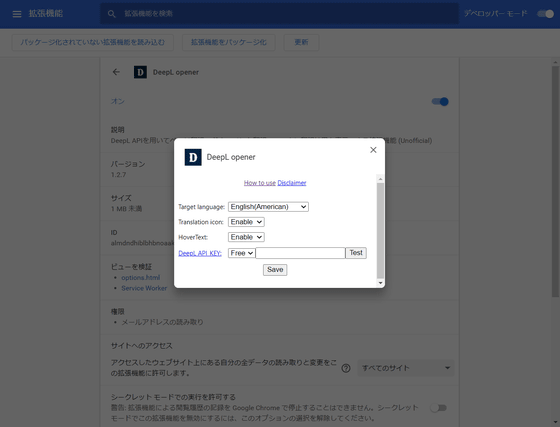
Task: Click the DeepL logo in the dialog
Action: coord(193,157)
